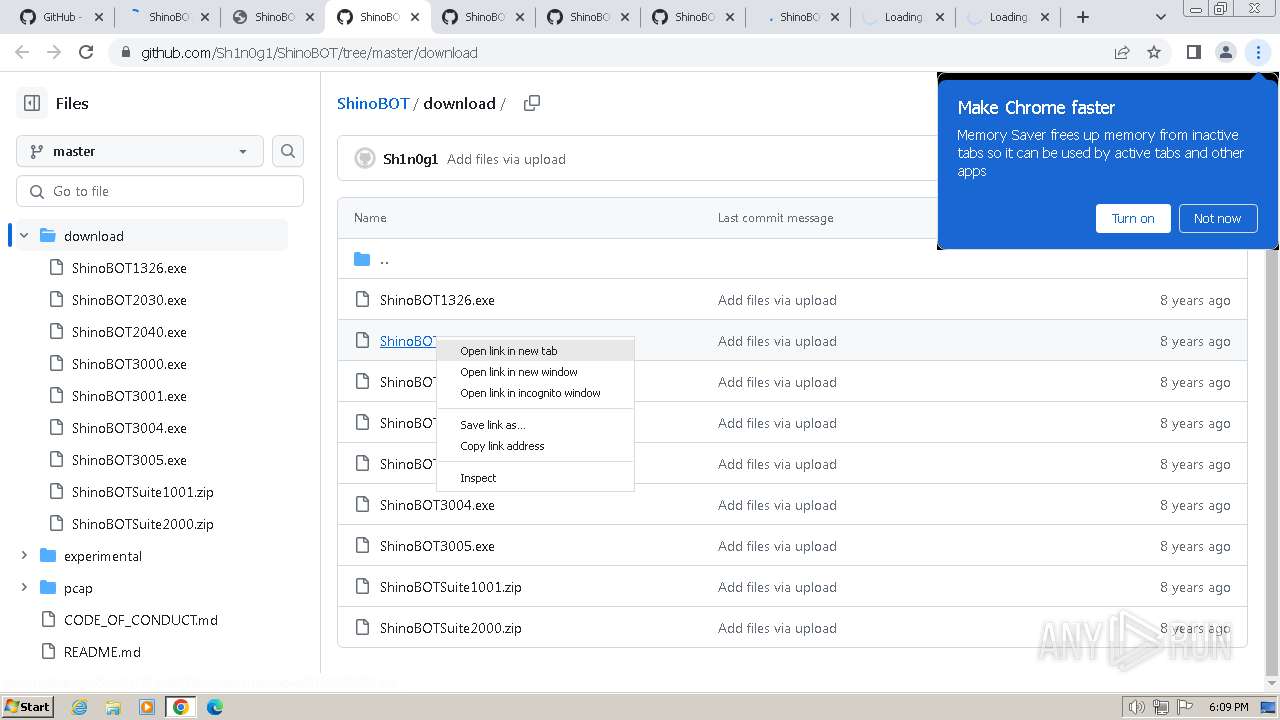Switch to the first GitHub tab

click(62, 17)
